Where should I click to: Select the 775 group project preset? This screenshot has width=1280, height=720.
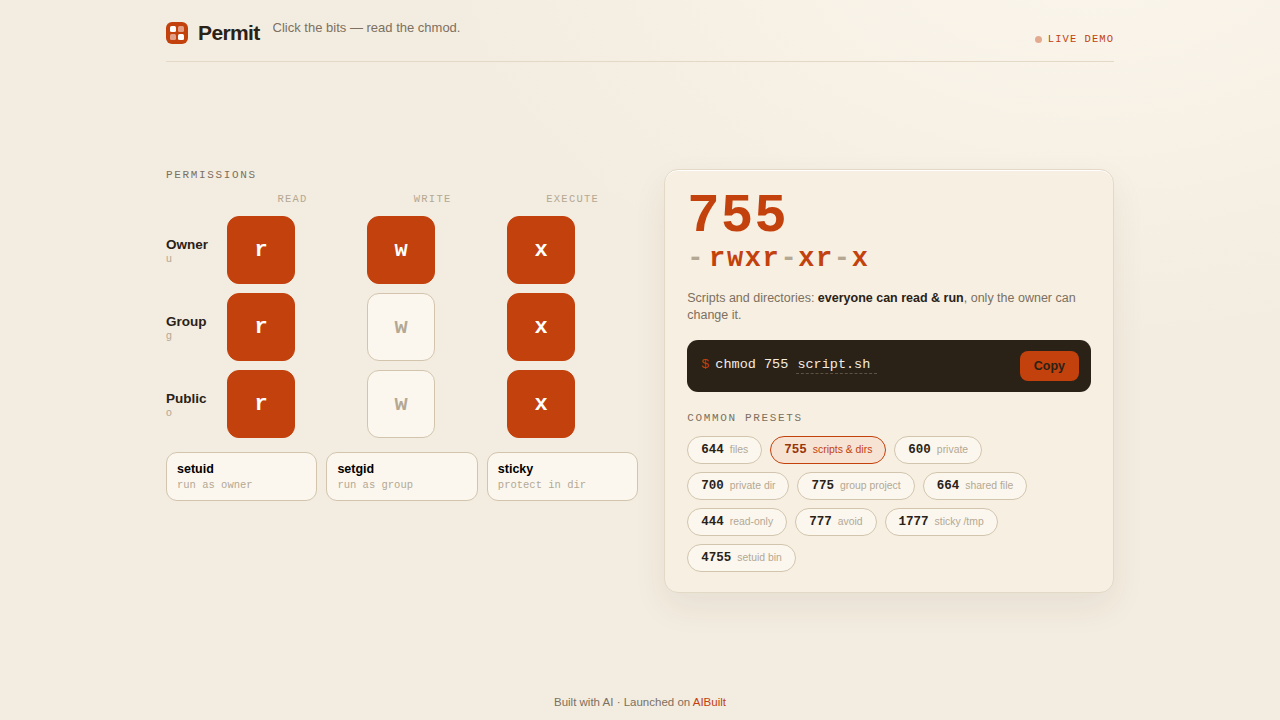pos(856,486)
